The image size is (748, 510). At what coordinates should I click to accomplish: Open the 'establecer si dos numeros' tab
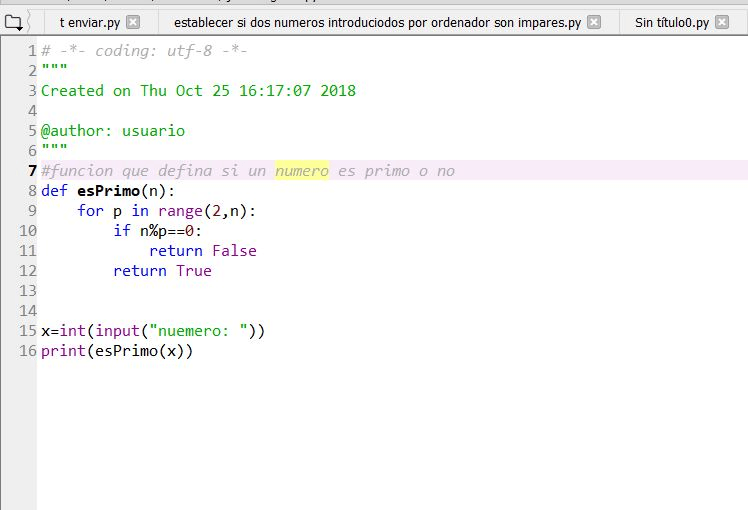(x=376, y=22)
